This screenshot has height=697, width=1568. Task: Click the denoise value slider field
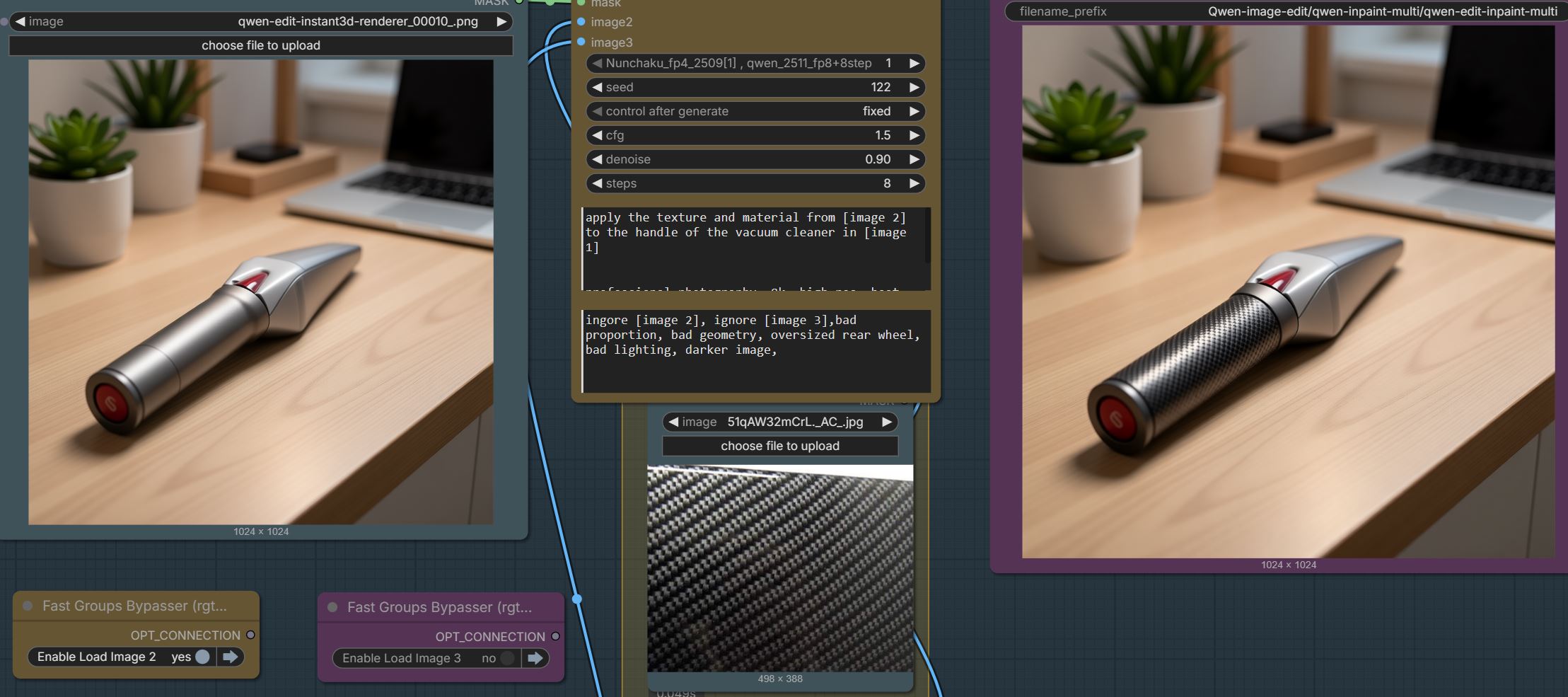(755, 159)
